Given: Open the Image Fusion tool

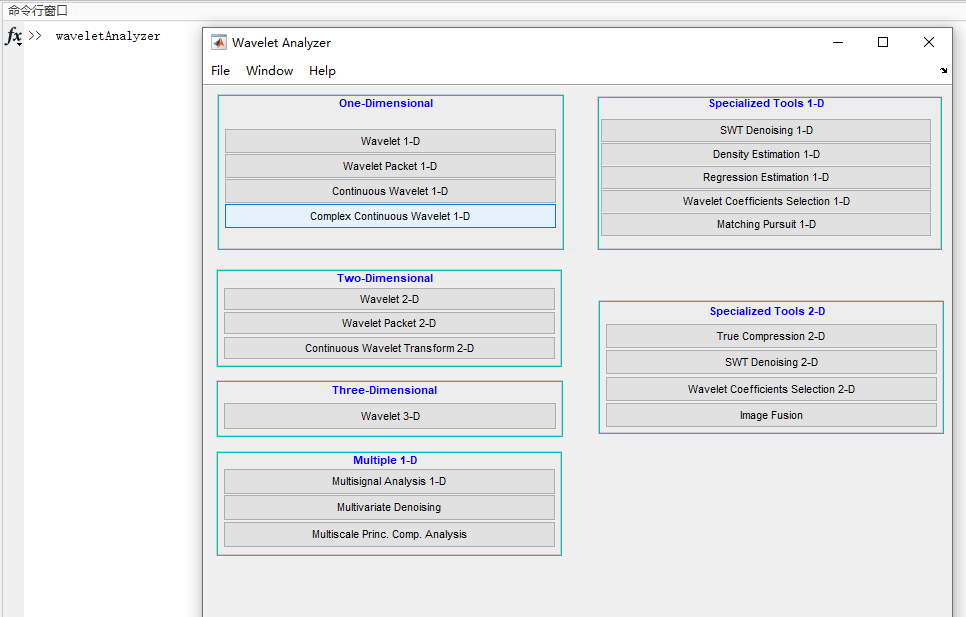Looking at the screenshot, I should (x=771, y=415).
